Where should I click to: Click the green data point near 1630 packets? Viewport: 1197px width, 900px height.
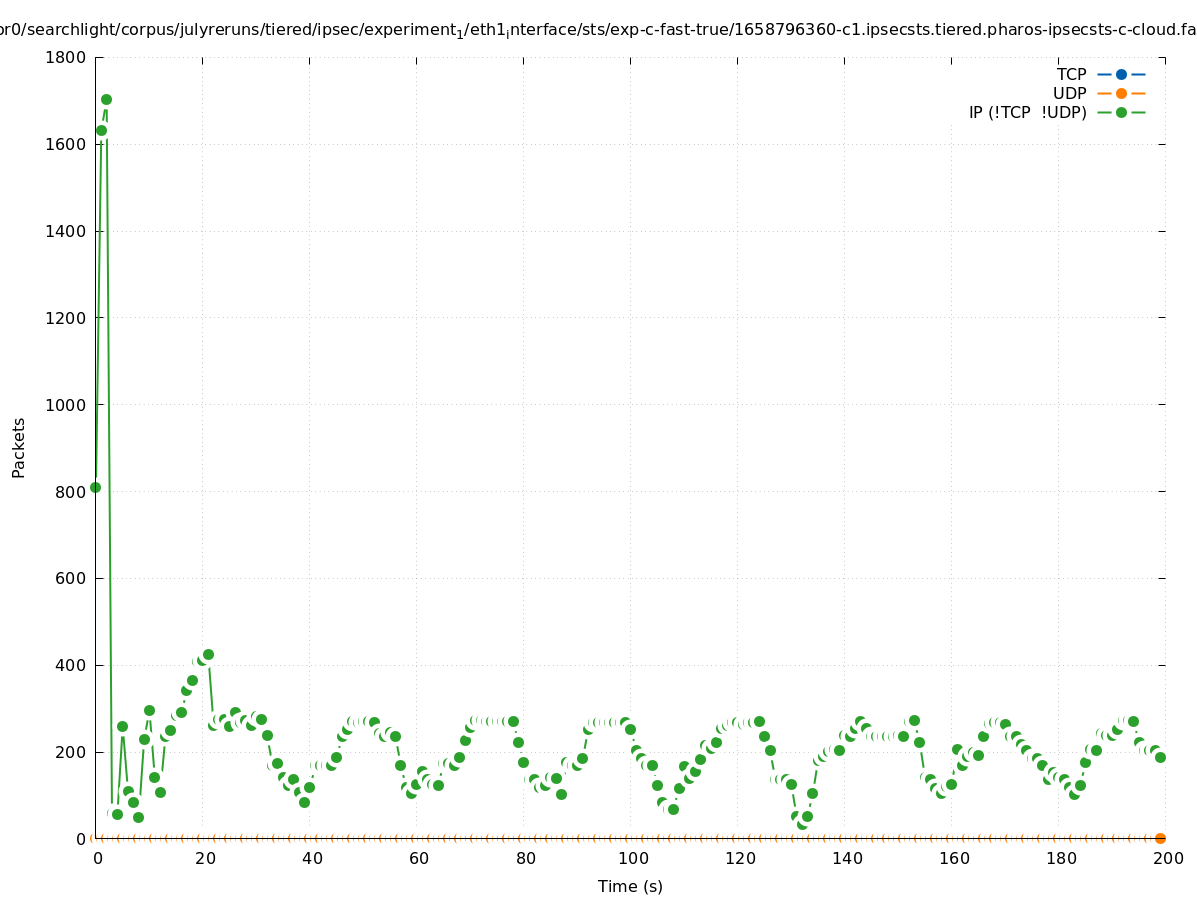(101, 130)
